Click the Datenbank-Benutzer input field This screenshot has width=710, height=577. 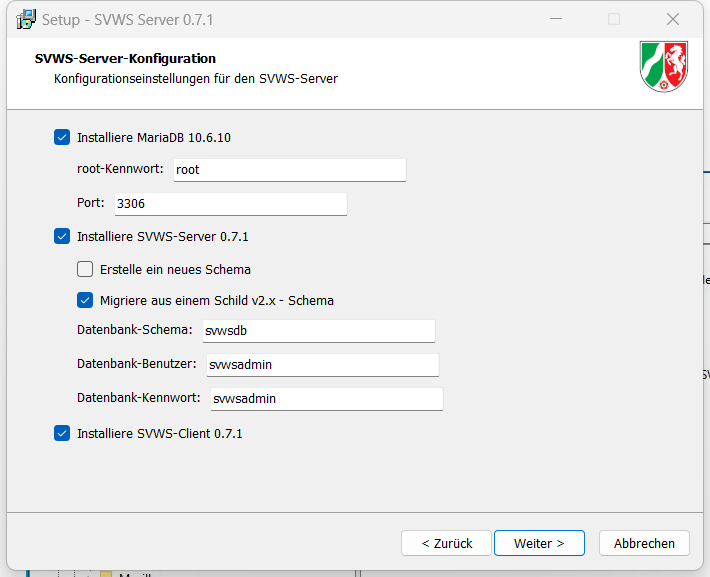323,365
